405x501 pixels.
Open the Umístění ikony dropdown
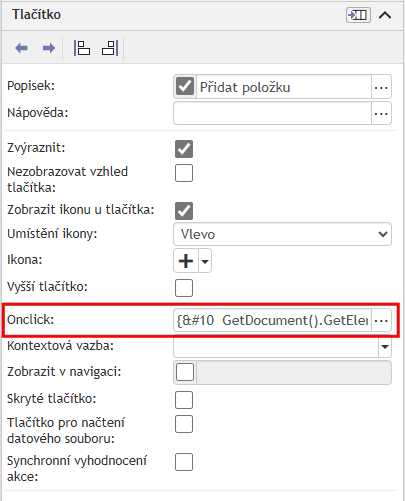click(x=282, y=234)
